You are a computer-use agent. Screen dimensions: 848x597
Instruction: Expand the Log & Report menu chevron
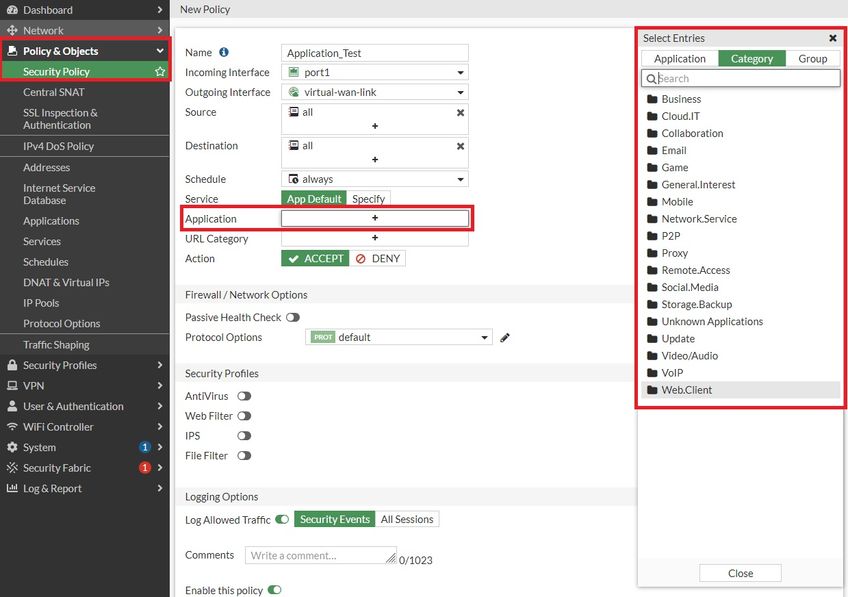tap(160, 488)
